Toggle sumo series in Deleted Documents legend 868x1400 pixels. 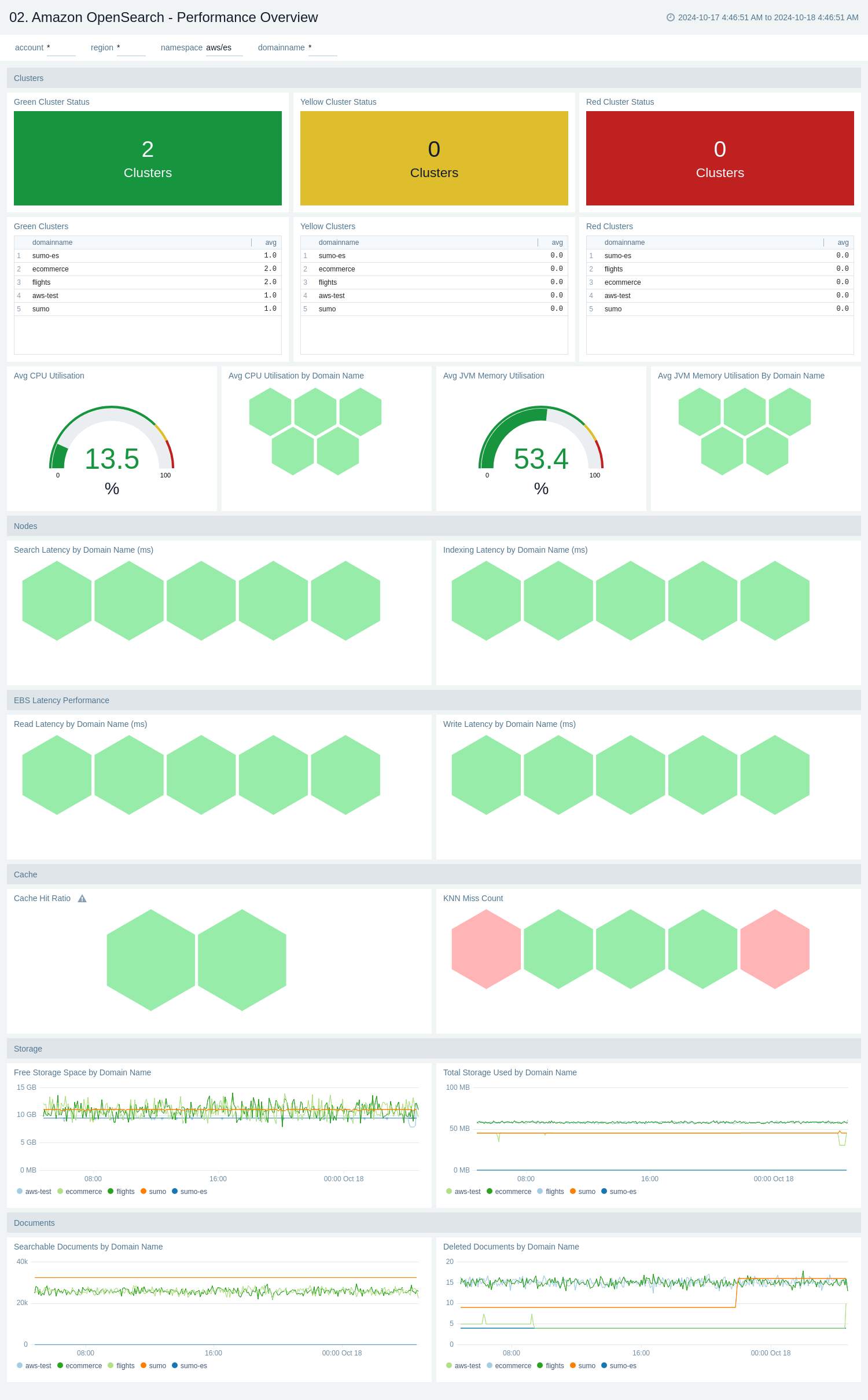click(583, 1366)
